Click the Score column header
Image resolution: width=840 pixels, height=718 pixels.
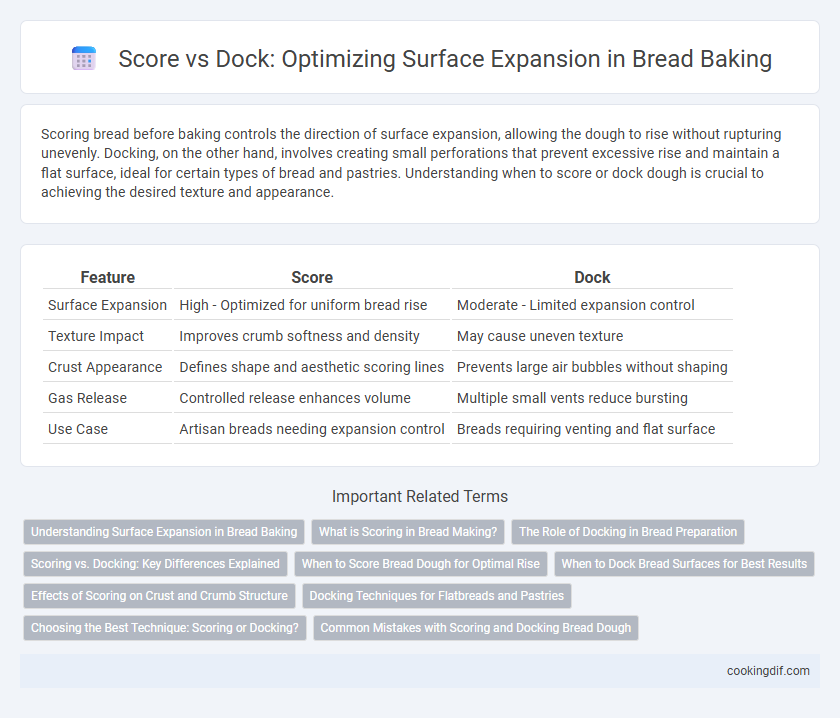point(312,277)
